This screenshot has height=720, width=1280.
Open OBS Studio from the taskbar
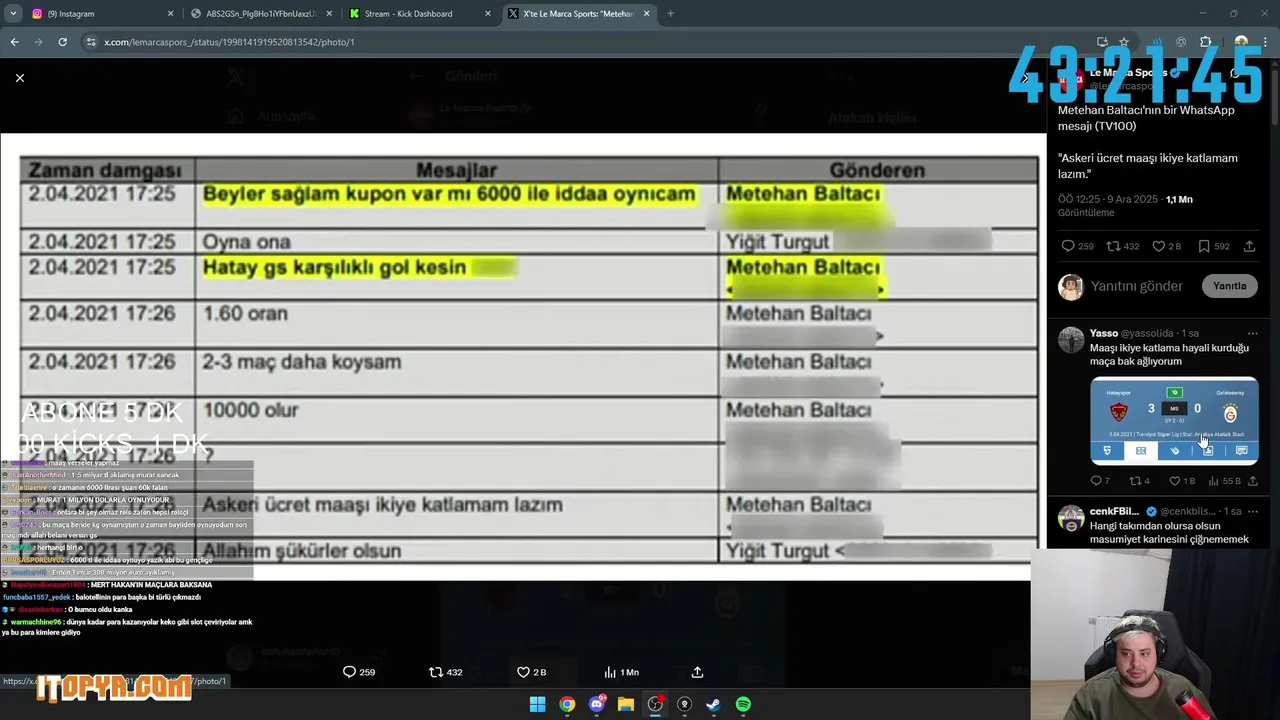tap(655, 704)
